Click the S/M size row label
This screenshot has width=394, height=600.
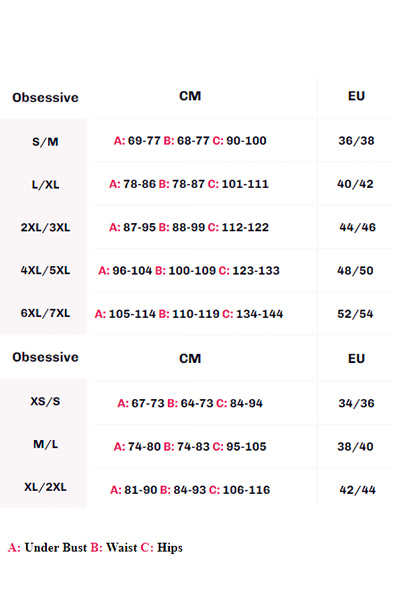(x=45, y=142)
